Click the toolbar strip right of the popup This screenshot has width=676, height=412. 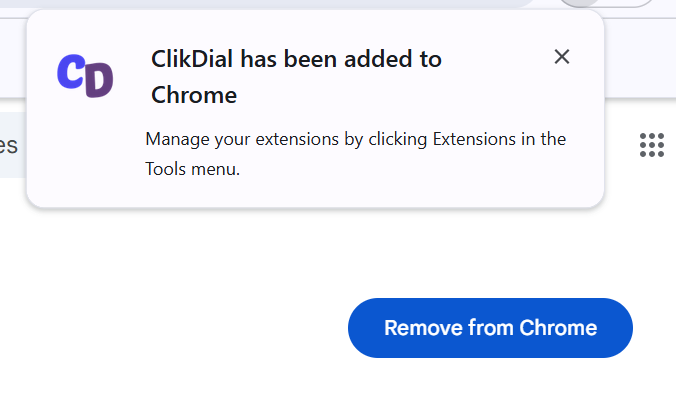[640, 58]
